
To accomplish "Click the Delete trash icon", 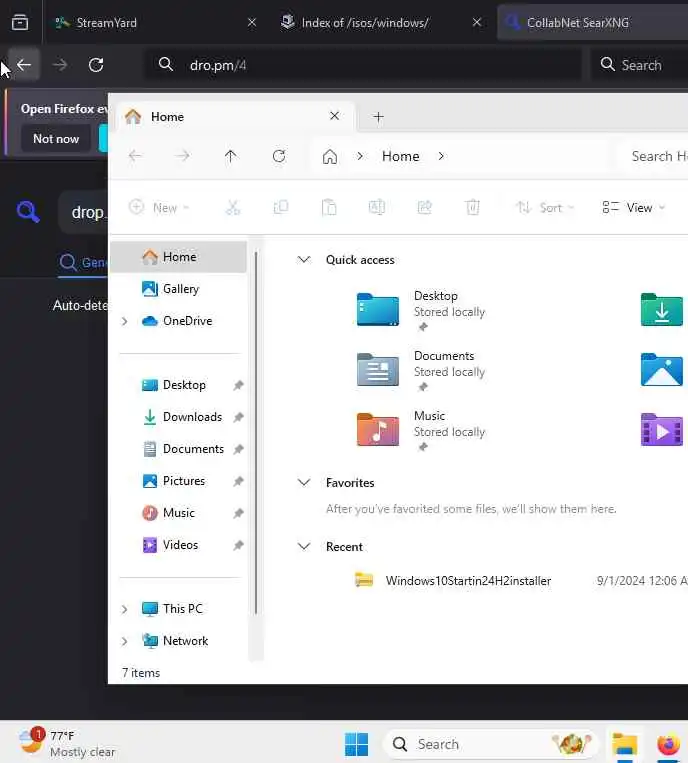I will pyautogui.click(x=472, y=207).
